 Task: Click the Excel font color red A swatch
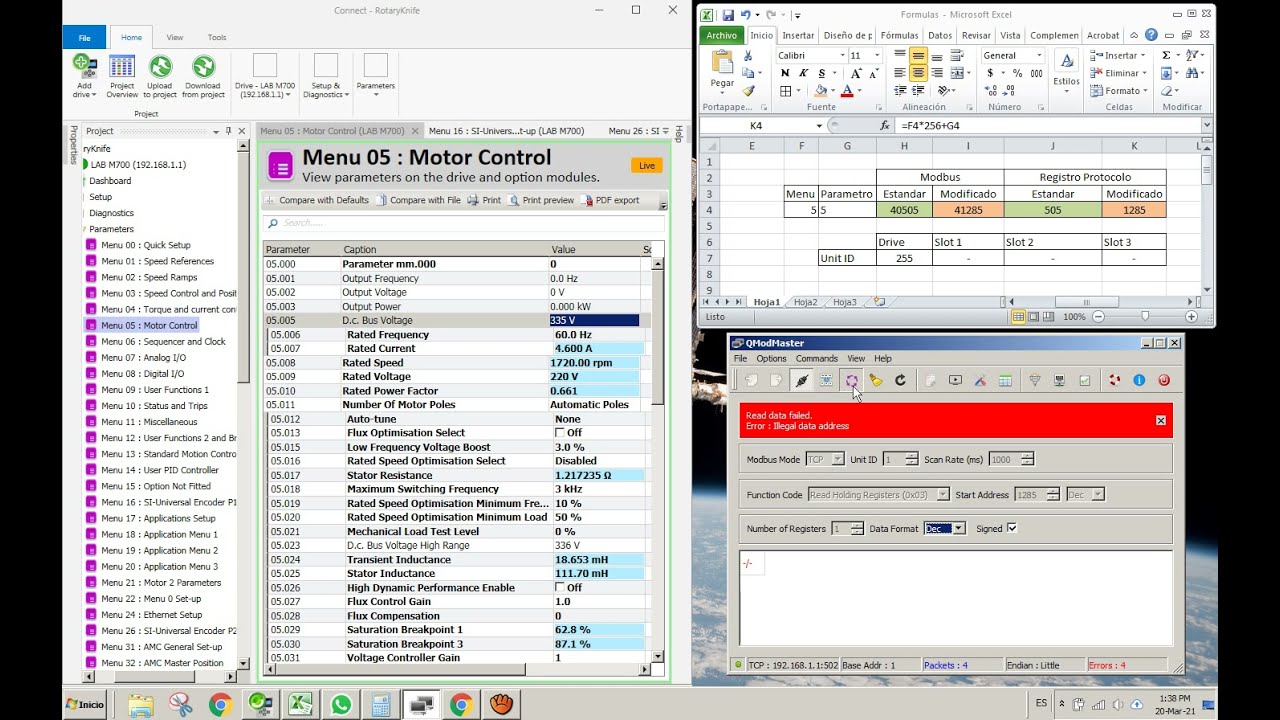click(846, 91)
